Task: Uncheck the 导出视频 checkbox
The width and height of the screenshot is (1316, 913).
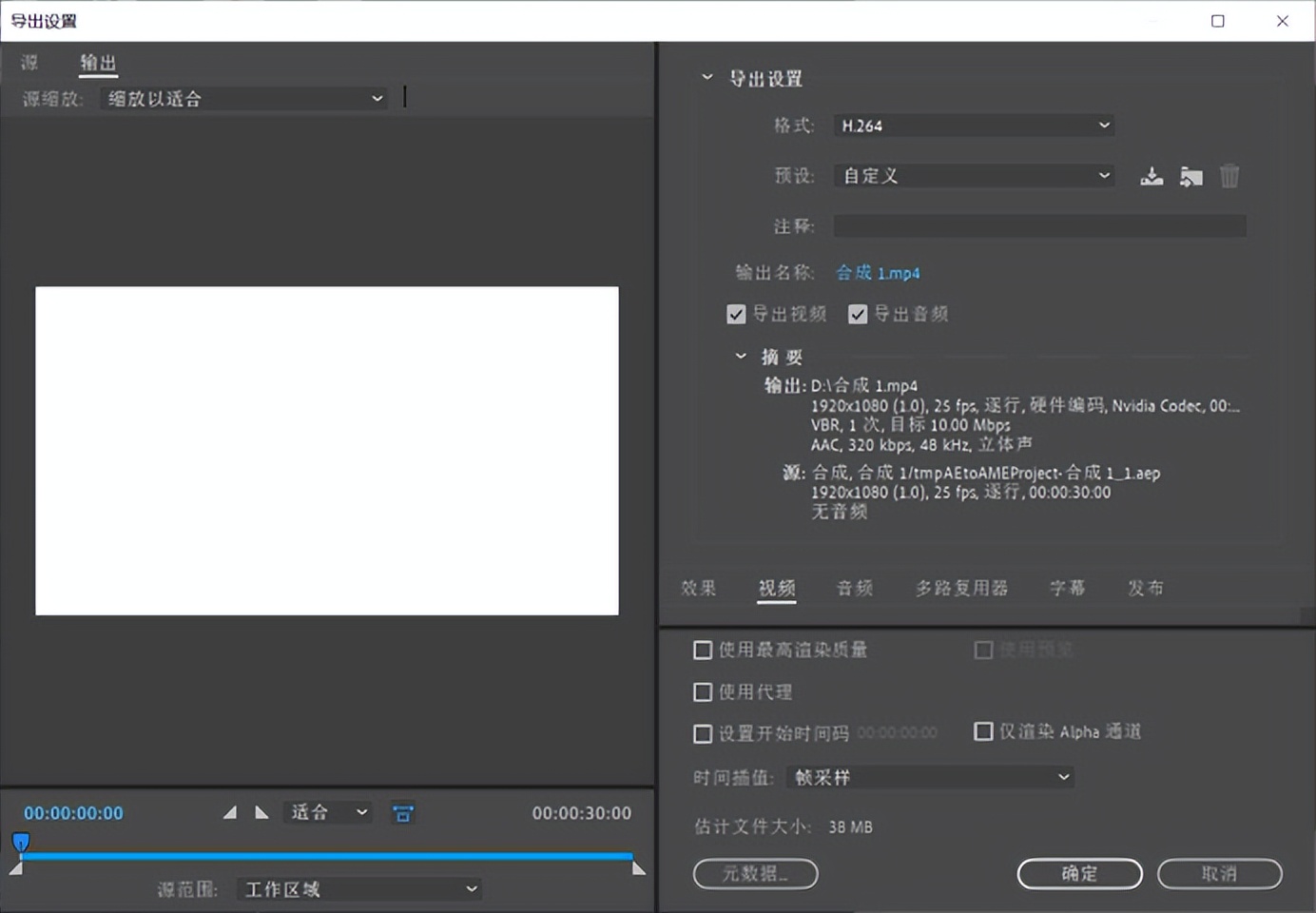Action: coord(735,314)
